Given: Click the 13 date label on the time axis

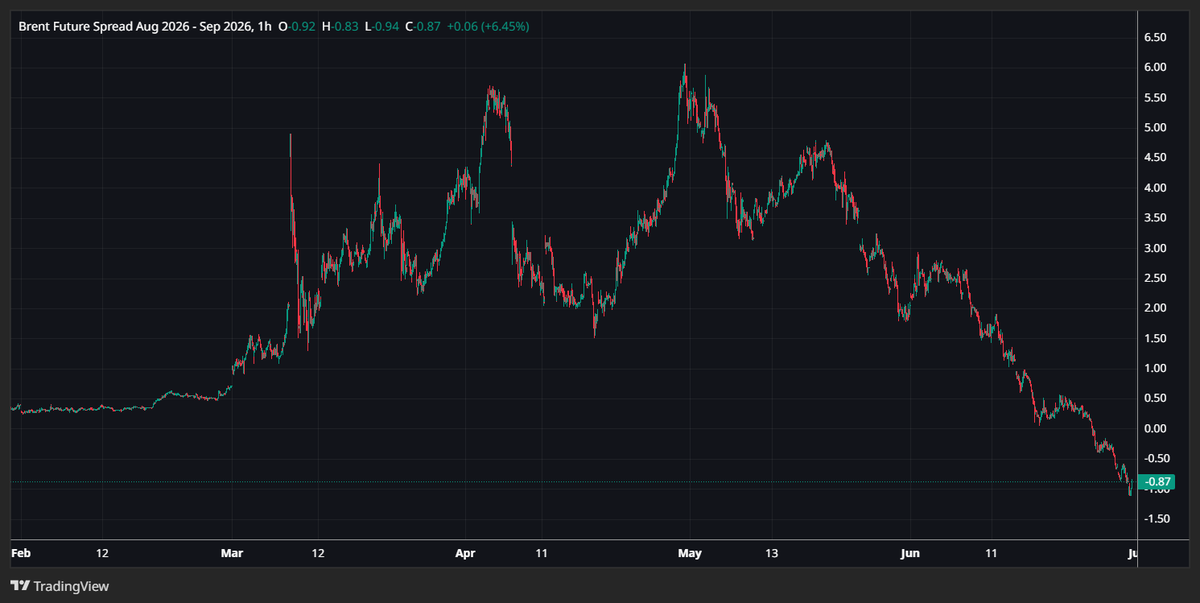Looking at the screenshot, I should [x=770, y=553].
